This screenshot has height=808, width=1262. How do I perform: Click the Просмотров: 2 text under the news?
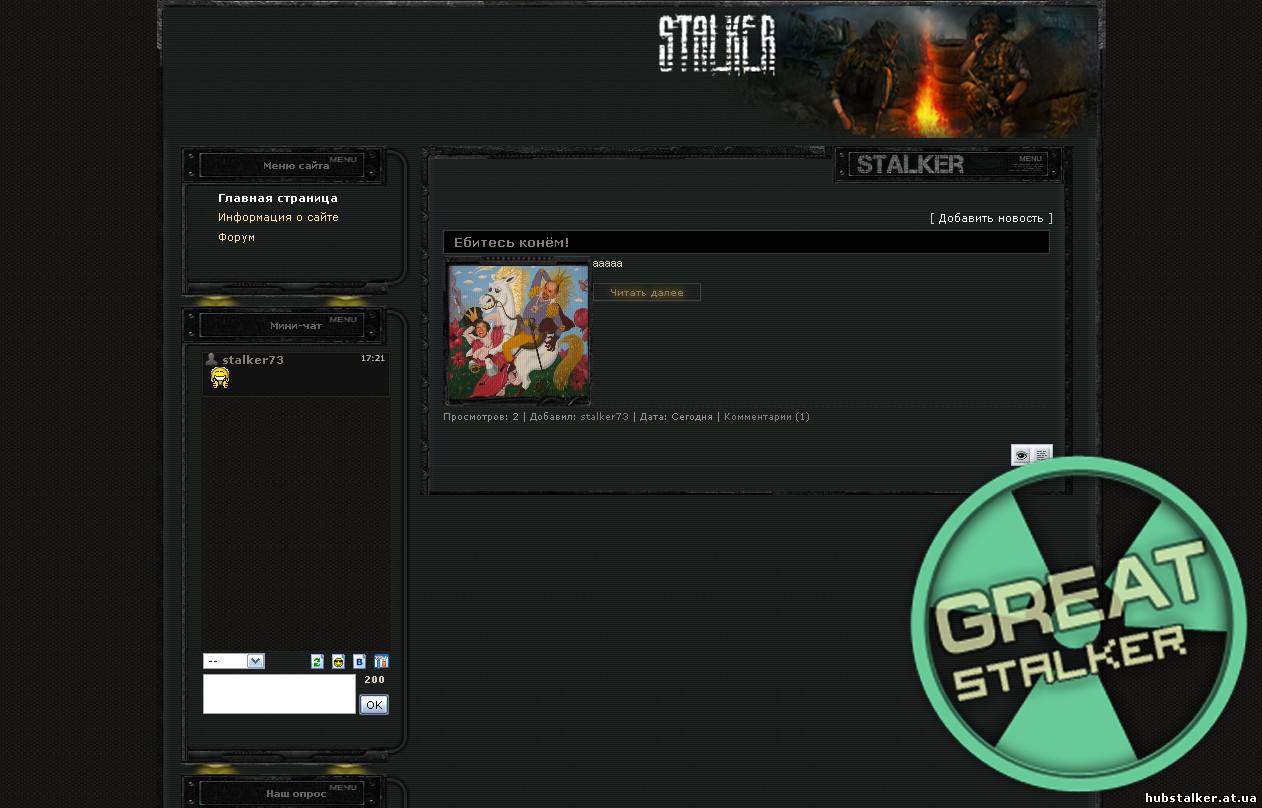(481, 417)
